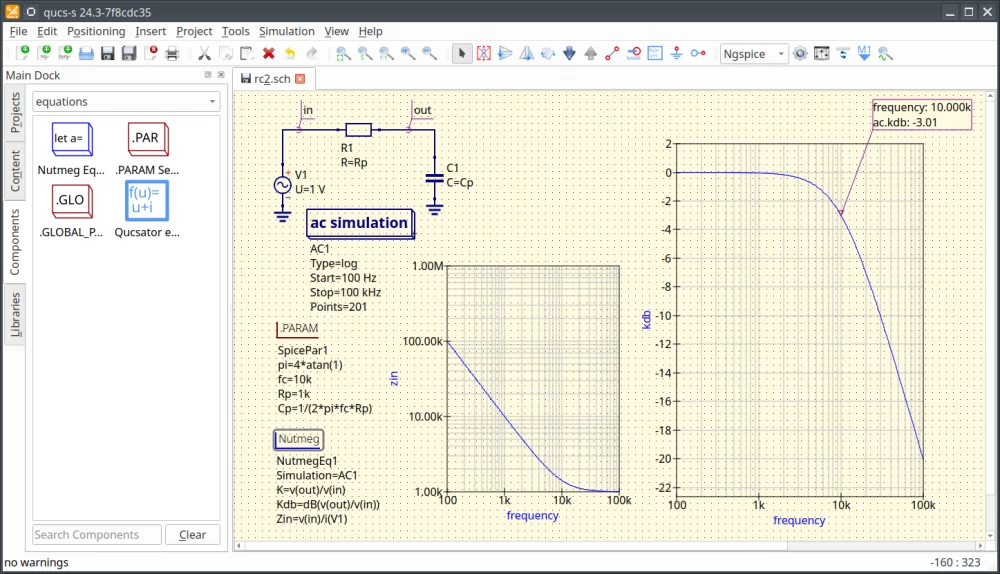Select the Nutmeg Equation component
Viewport: 1000px width, 574px height.
[71, 149]
